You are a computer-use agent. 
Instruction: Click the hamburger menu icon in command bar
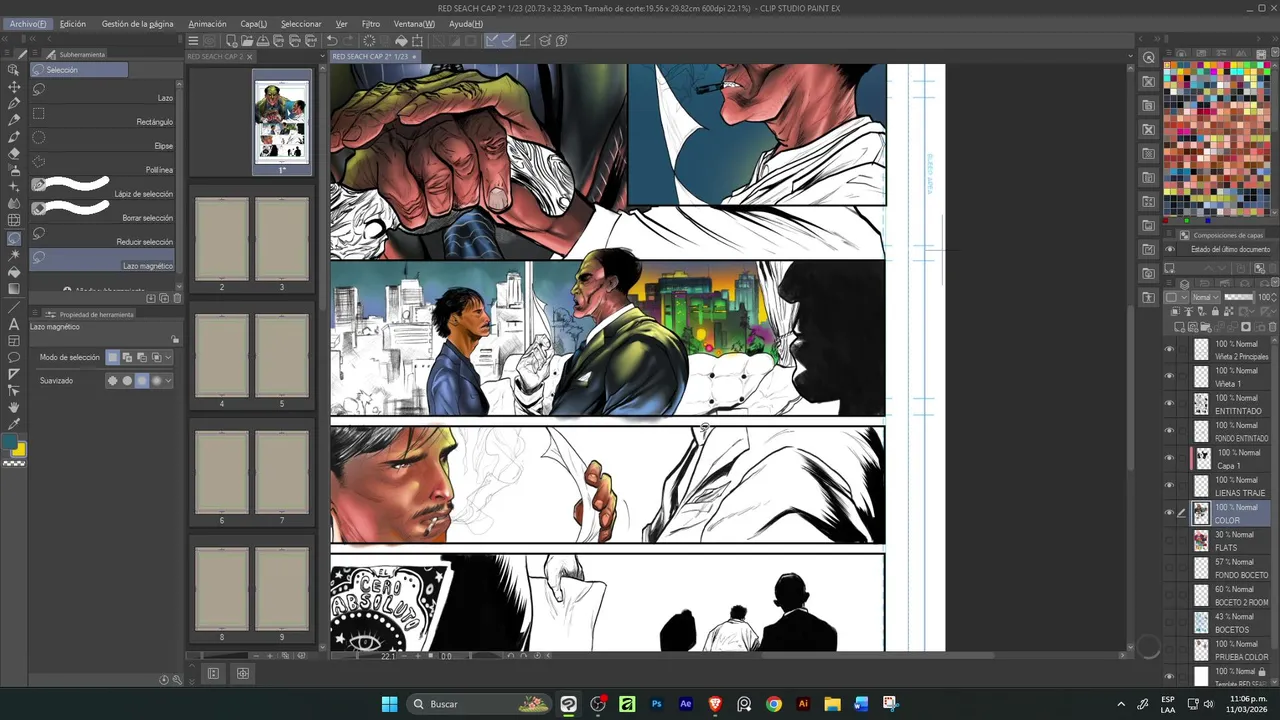tap(193, 41)
